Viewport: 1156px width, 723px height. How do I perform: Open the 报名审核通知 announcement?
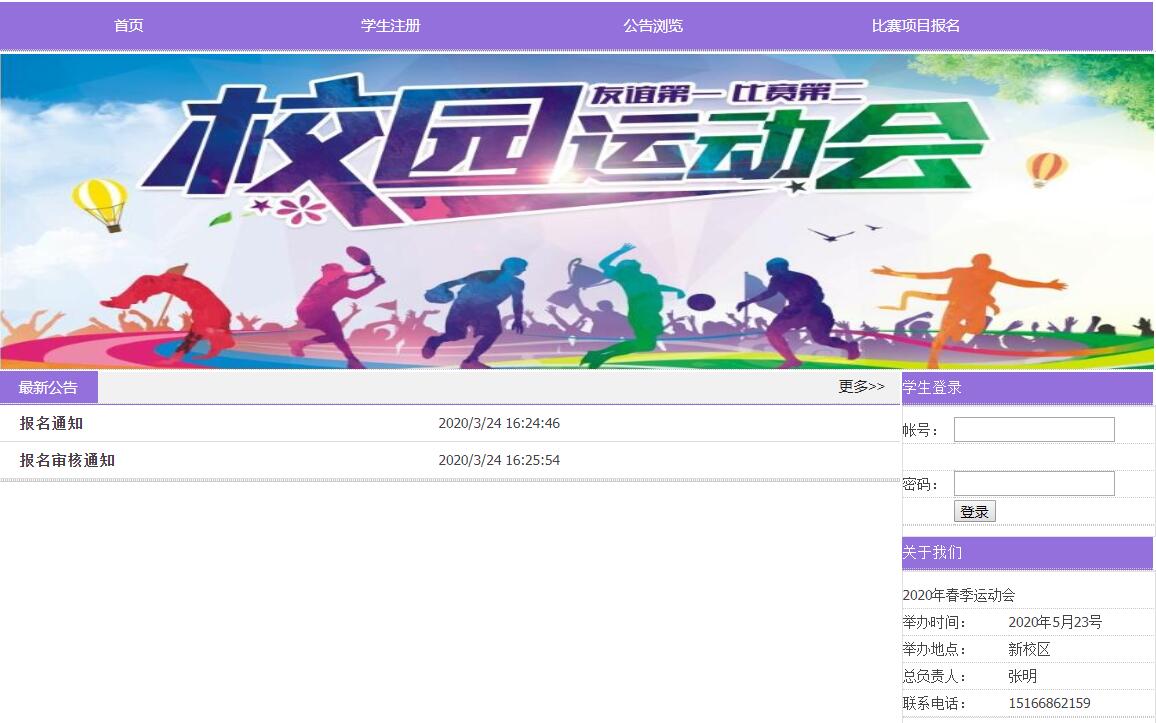pyautogui.click(x=67, y=461)
